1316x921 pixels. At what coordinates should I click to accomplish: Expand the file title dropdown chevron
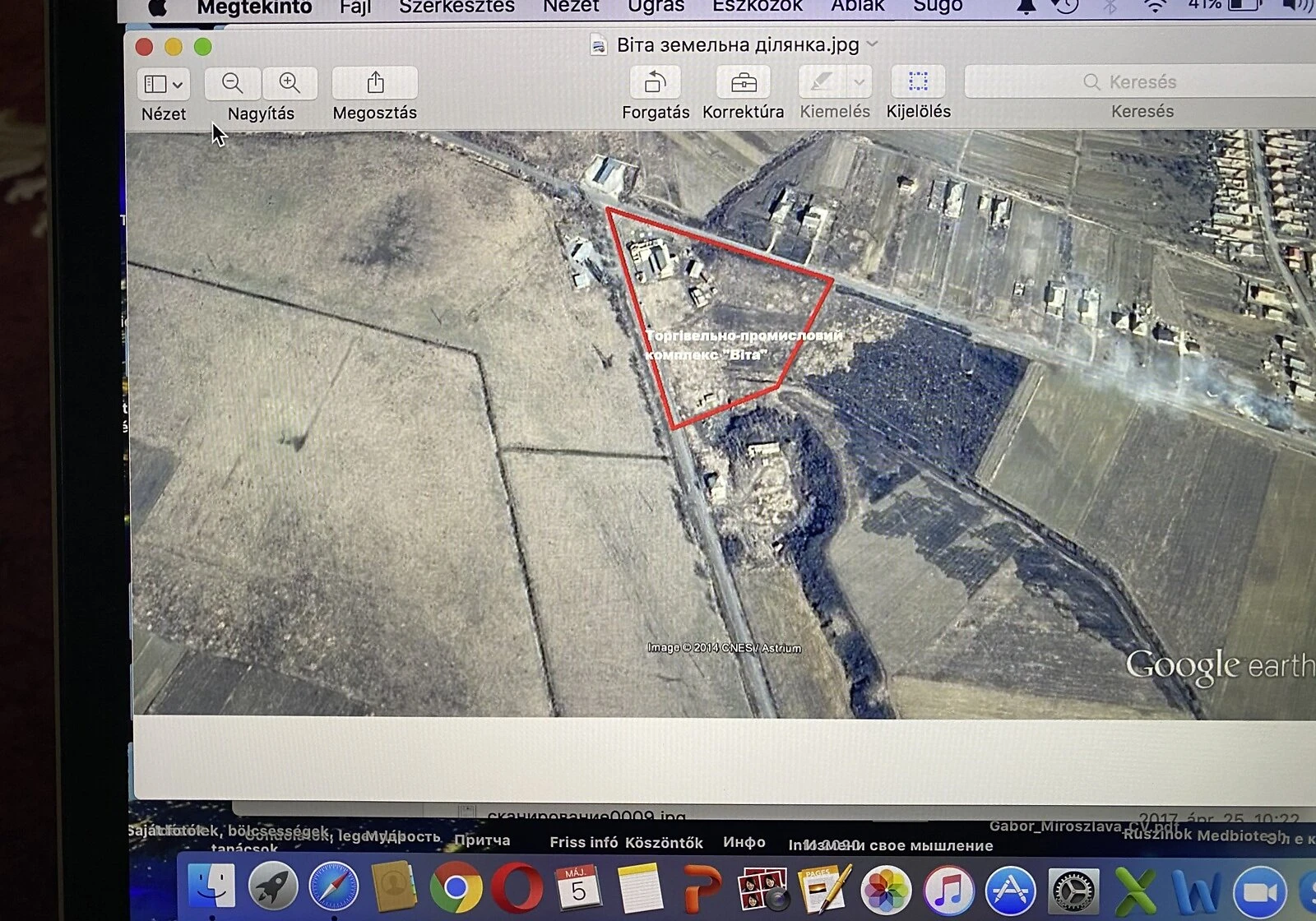tap(873, 44)
